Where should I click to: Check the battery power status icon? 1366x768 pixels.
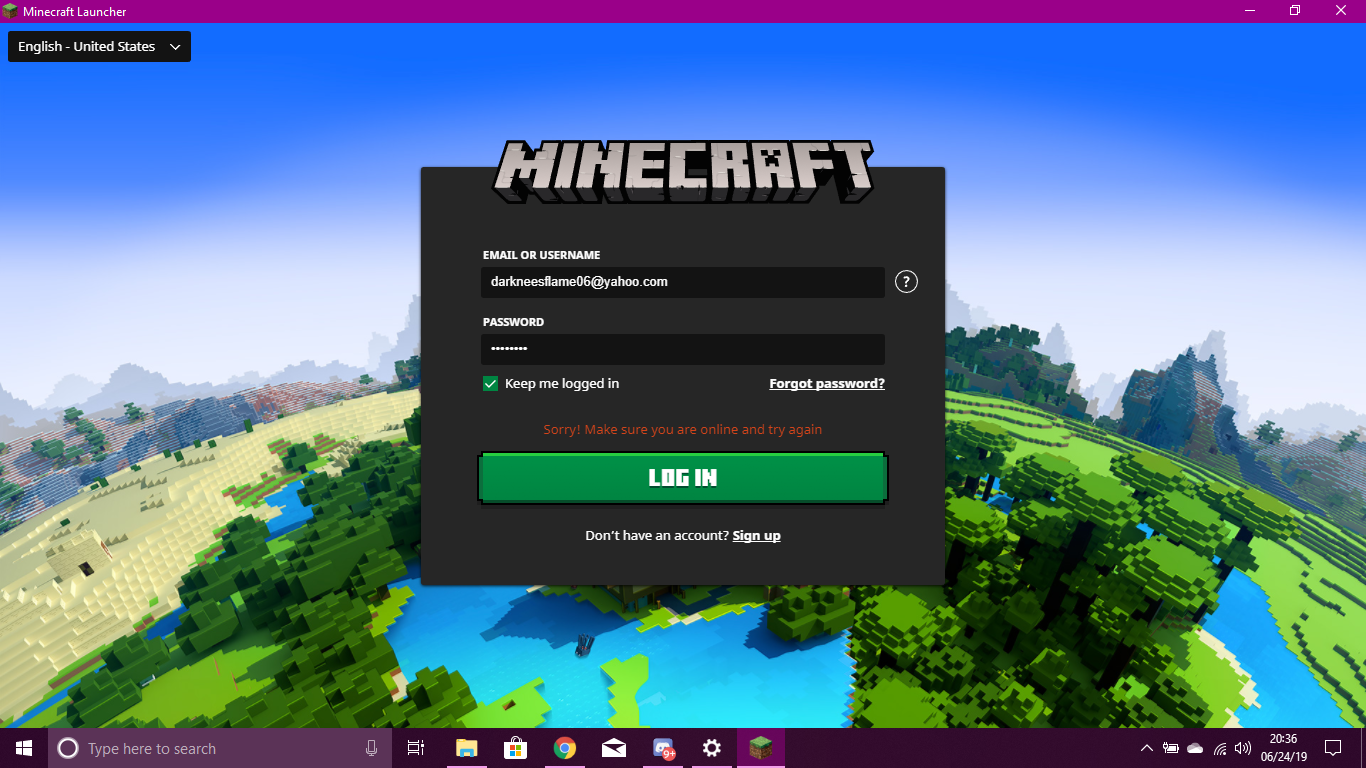[x=1171, y=748]
